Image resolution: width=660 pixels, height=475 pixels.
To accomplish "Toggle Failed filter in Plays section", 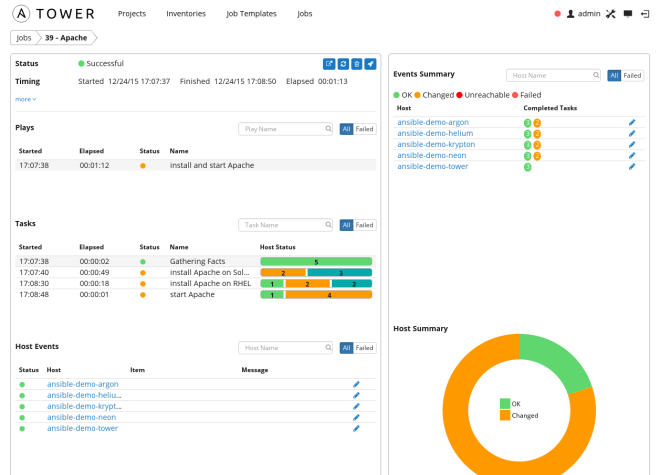I will [365, 129].
